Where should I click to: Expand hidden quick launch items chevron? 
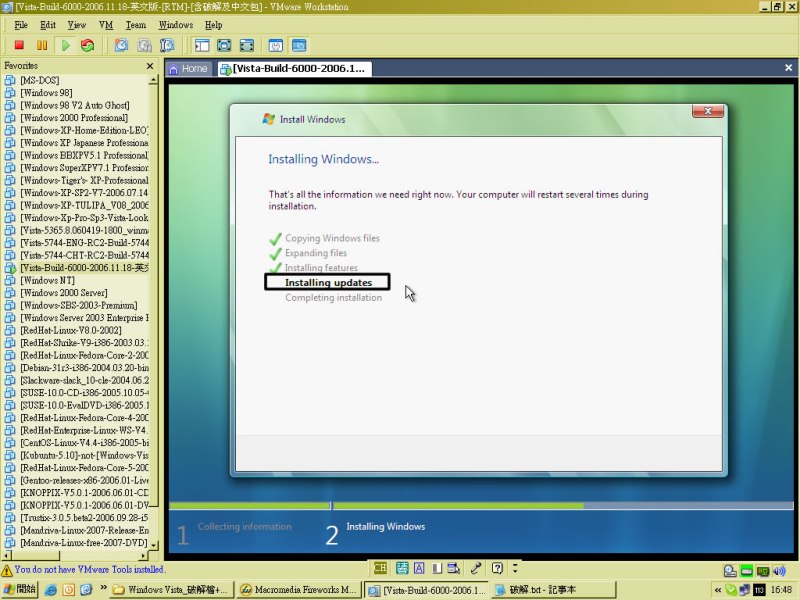(x=104, y=588)
